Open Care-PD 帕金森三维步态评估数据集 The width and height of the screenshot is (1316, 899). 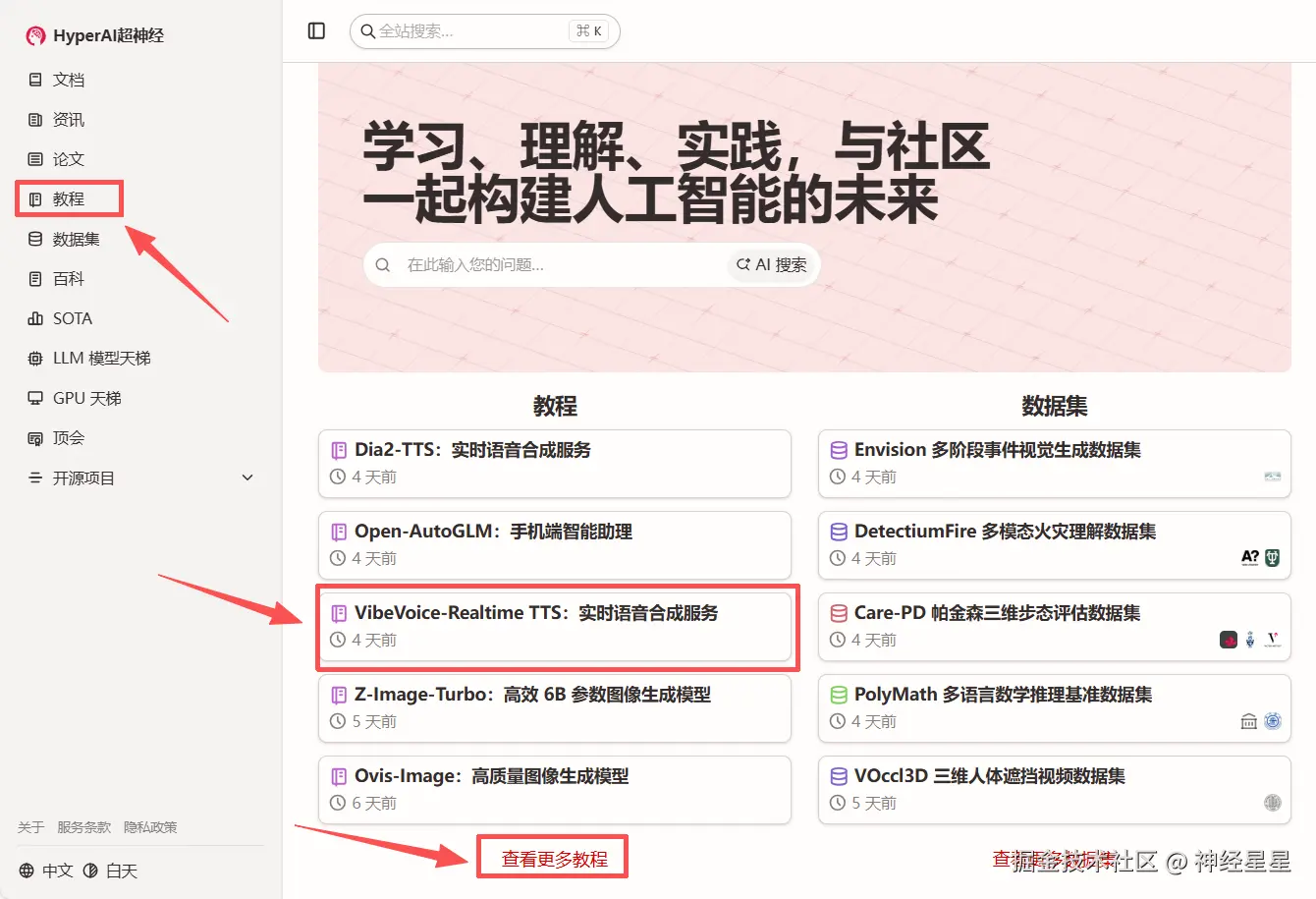point(1055,627)
